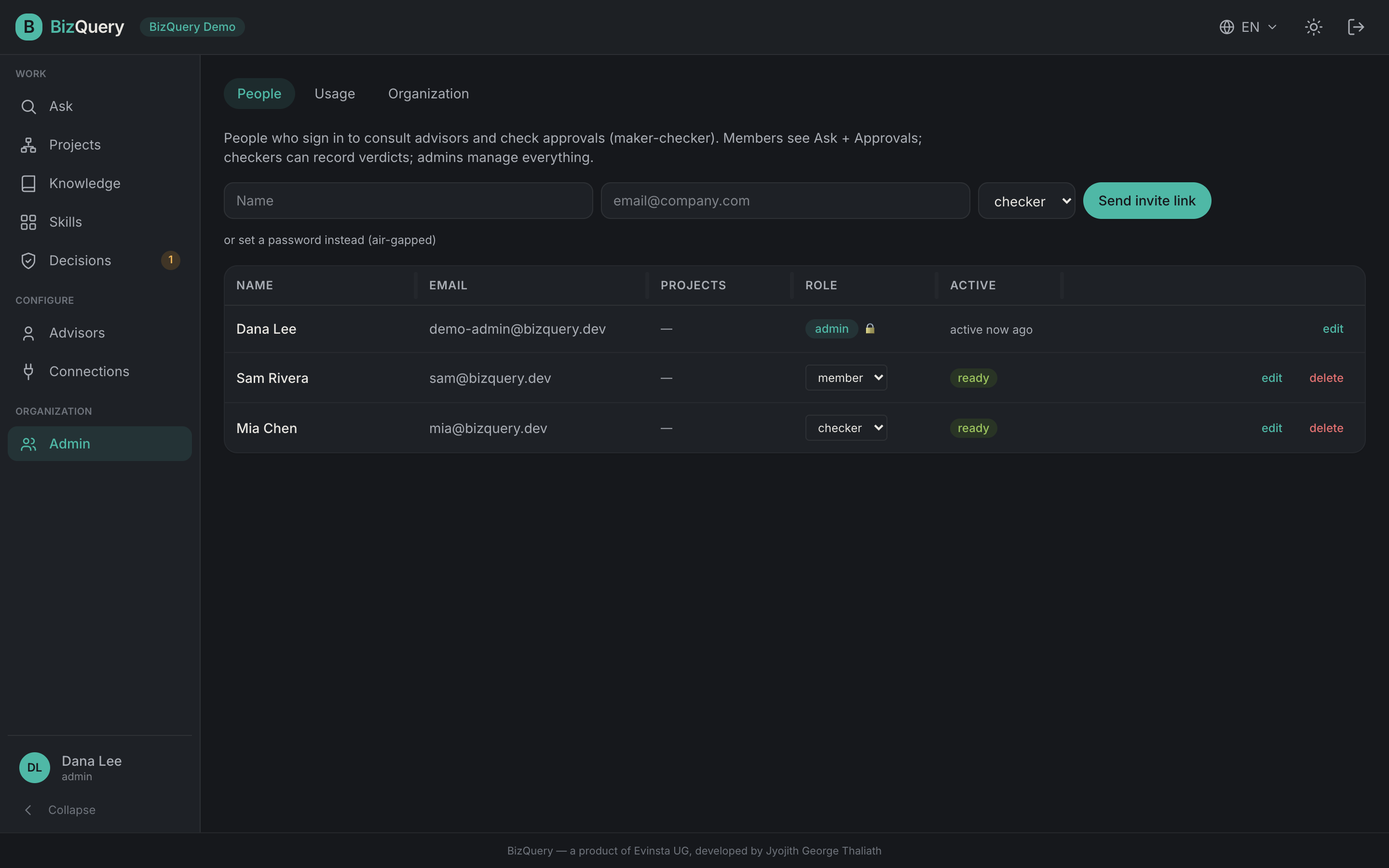1389x868 pixels.
Task: Click 'active now ago' status text
Action: pos(991,329)
